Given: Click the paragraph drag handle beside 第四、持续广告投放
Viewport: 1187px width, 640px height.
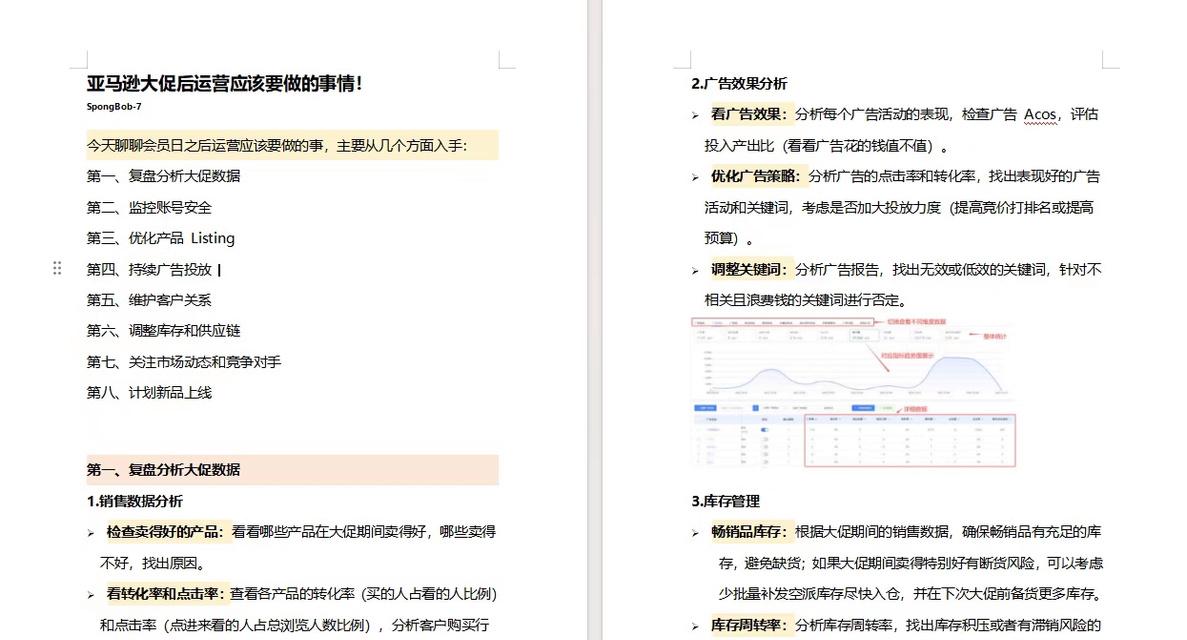Looking at the screenshot, I should (57, 268).
